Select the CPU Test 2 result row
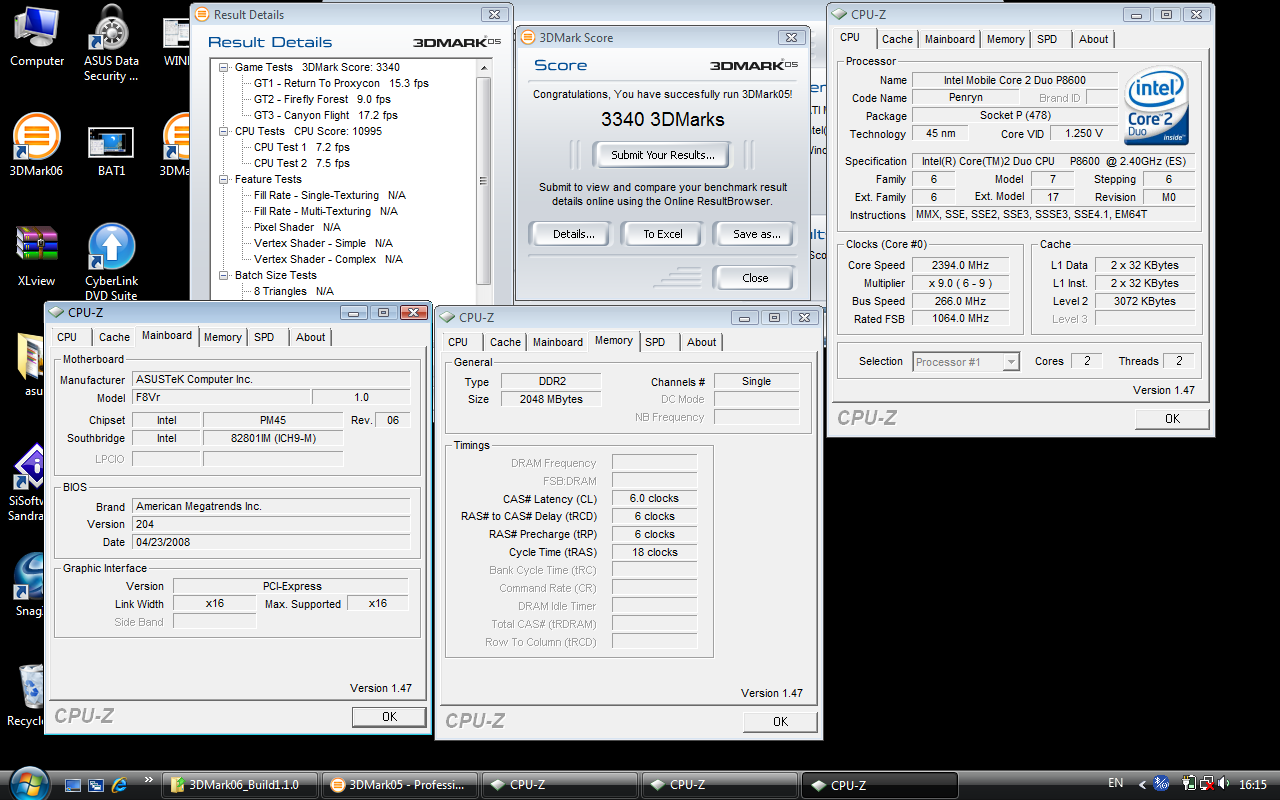1280x800 pixels. coord(302,163)
